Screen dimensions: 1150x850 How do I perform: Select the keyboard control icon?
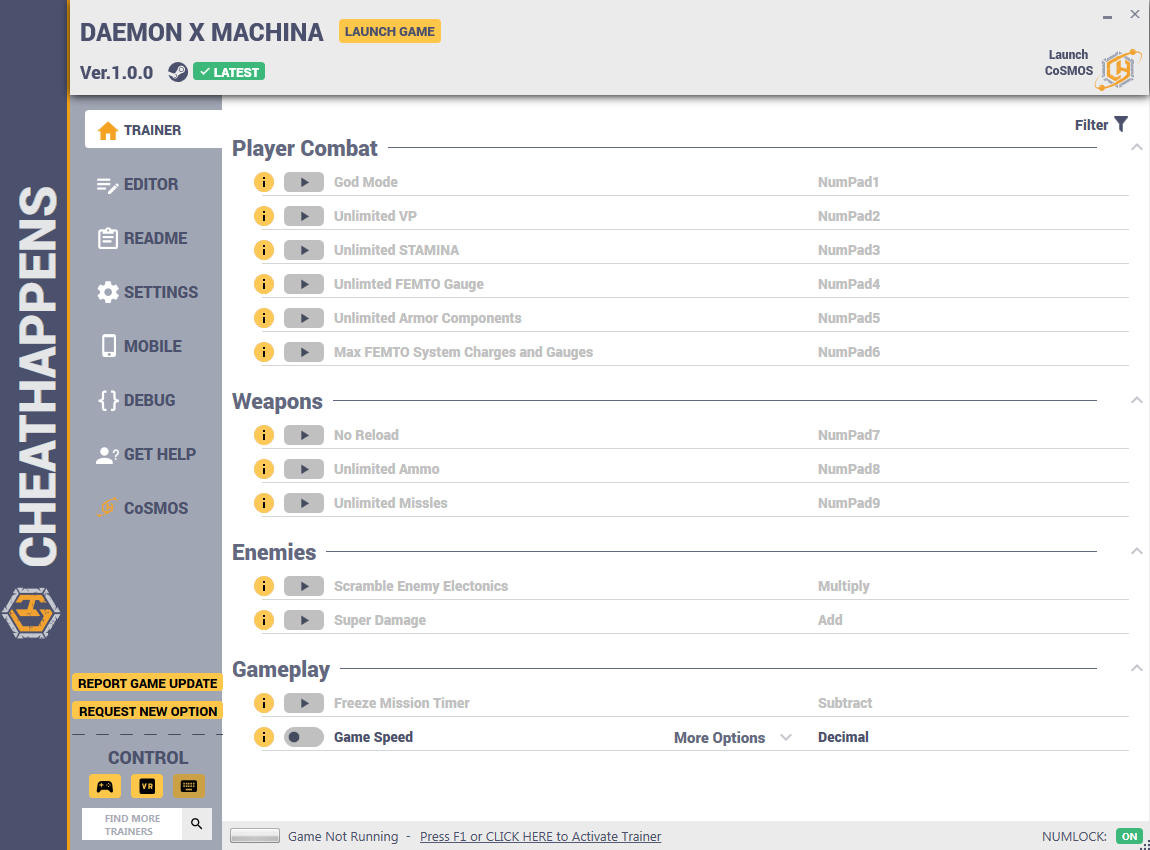[x=188, y=786]
